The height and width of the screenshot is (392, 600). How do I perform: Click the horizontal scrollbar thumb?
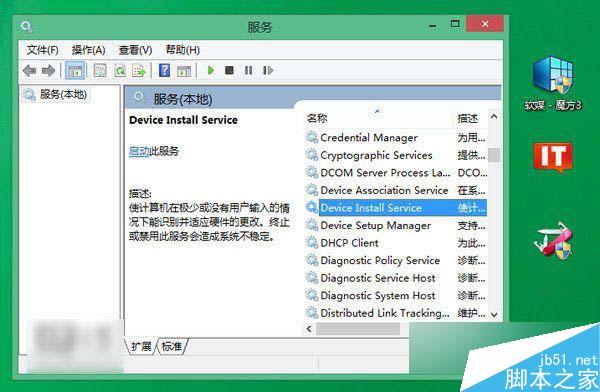(x=358, y=329)
